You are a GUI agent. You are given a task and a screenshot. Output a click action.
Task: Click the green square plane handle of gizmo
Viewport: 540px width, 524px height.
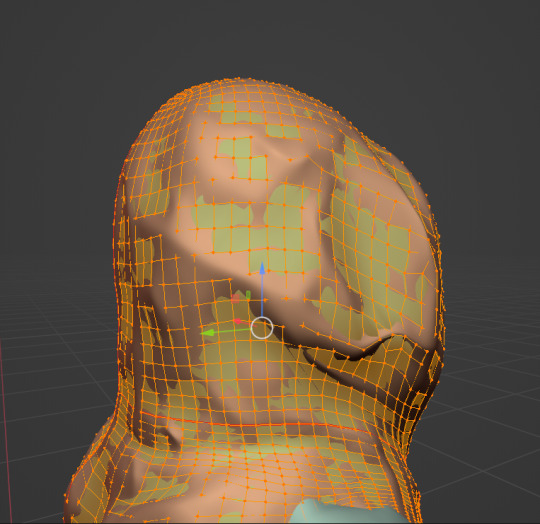pyautogui.click(x=248, y=295)
